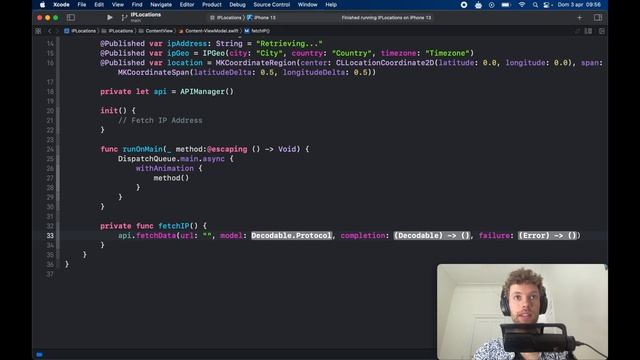Select the Decodable.Protocol placeholder
This screenshot has width=640, height=360.
click(x=291, y=236)
